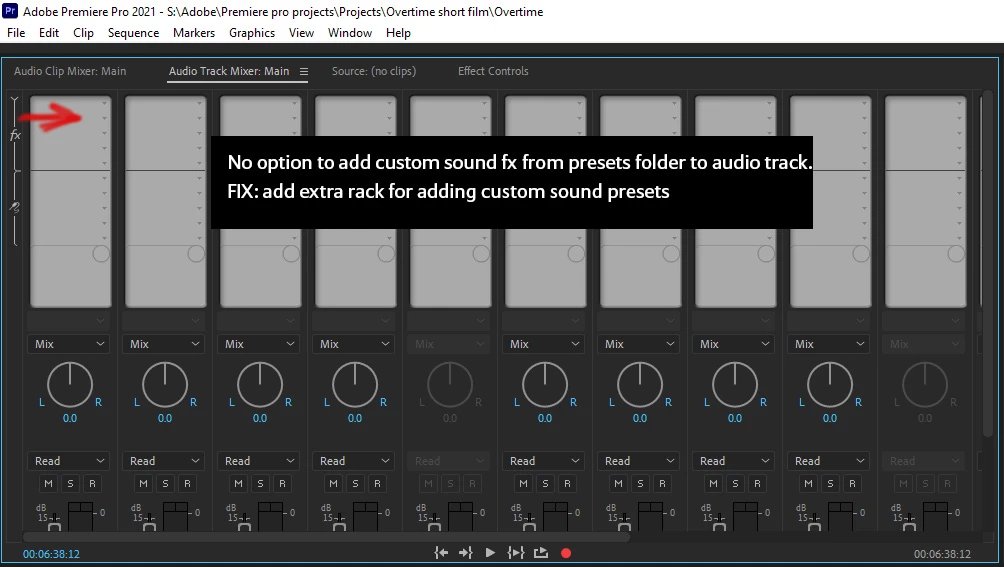Screen dimensions: 1004x567
Task: Open the Graphics menu
Action: click(252, 33)
